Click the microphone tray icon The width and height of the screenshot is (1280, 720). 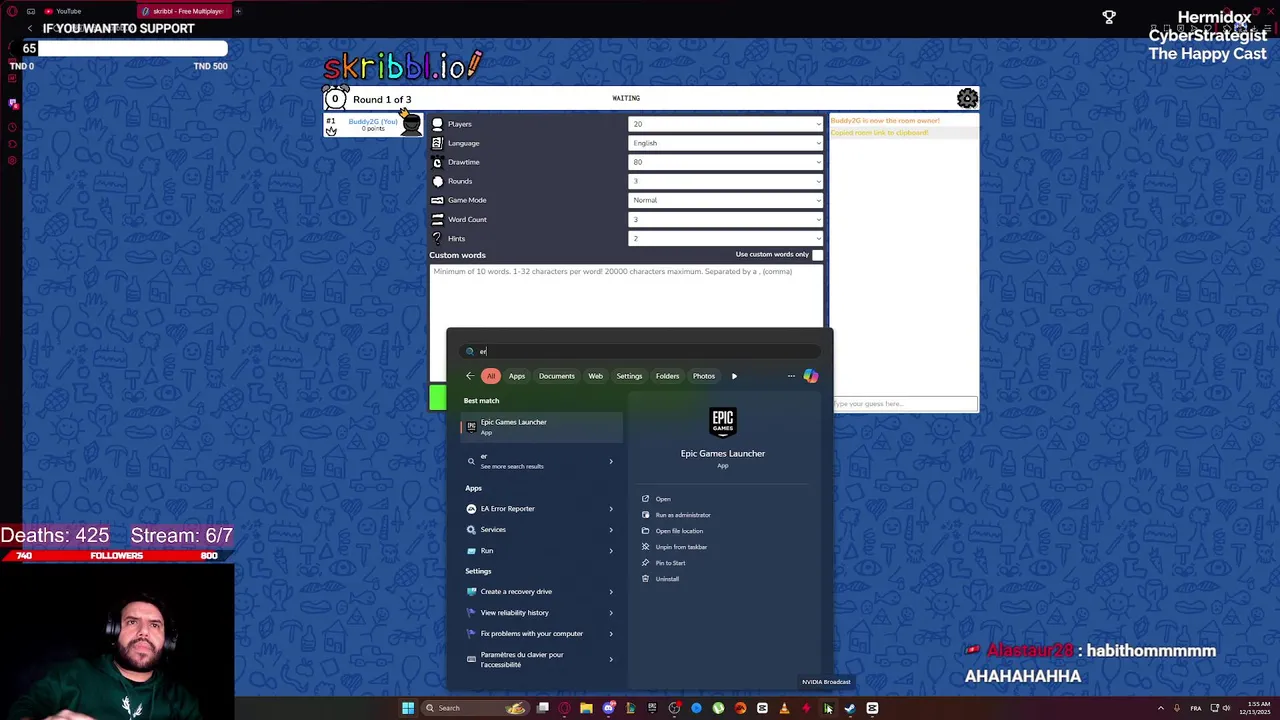pos(1177,708)
